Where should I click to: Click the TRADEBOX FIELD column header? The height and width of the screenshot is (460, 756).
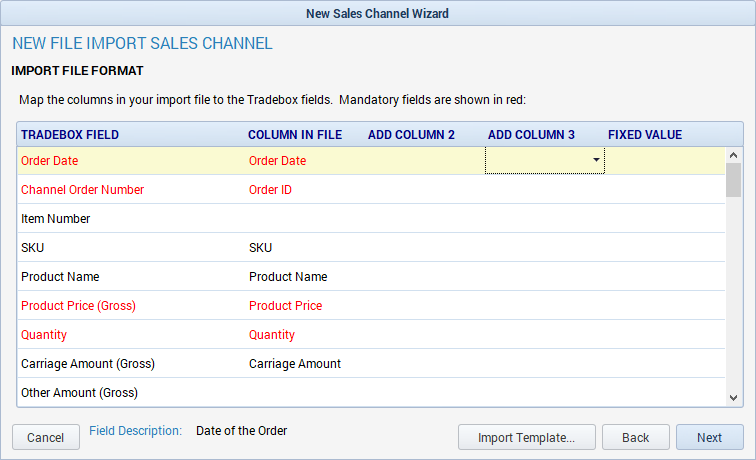(70, 135)
